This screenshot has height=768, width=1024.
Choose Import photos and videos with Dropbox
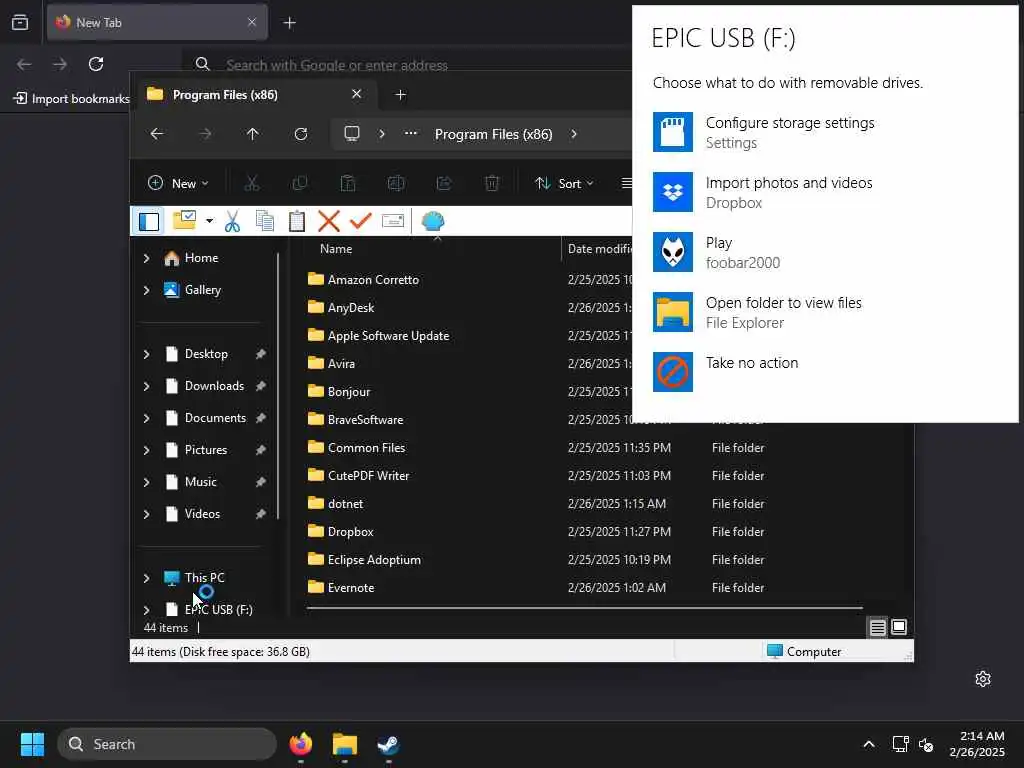tap(825, 193)
